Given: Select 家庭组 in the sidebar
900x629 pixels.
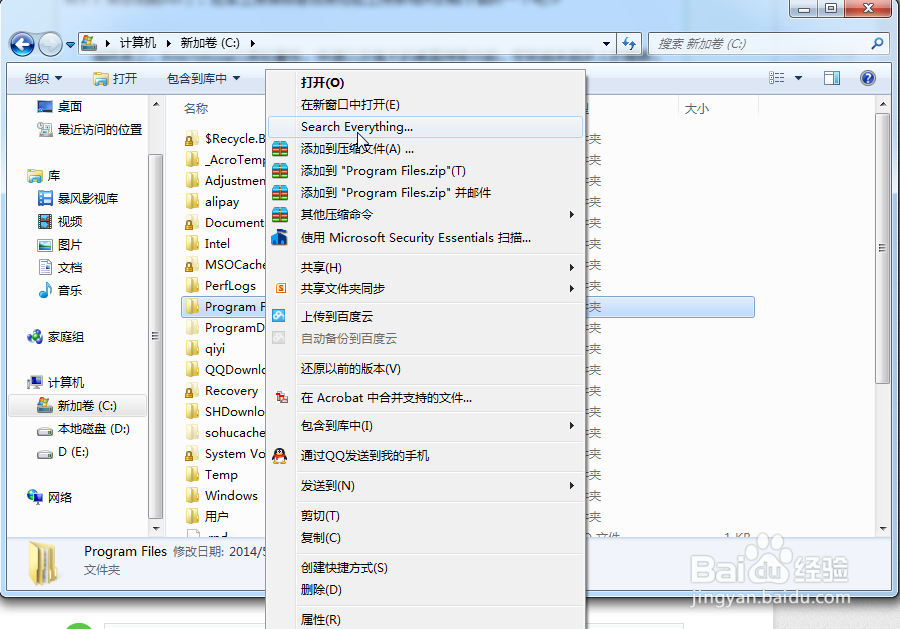Looking at the screenshot, I should pyautogui.click(x=55, y=337).
